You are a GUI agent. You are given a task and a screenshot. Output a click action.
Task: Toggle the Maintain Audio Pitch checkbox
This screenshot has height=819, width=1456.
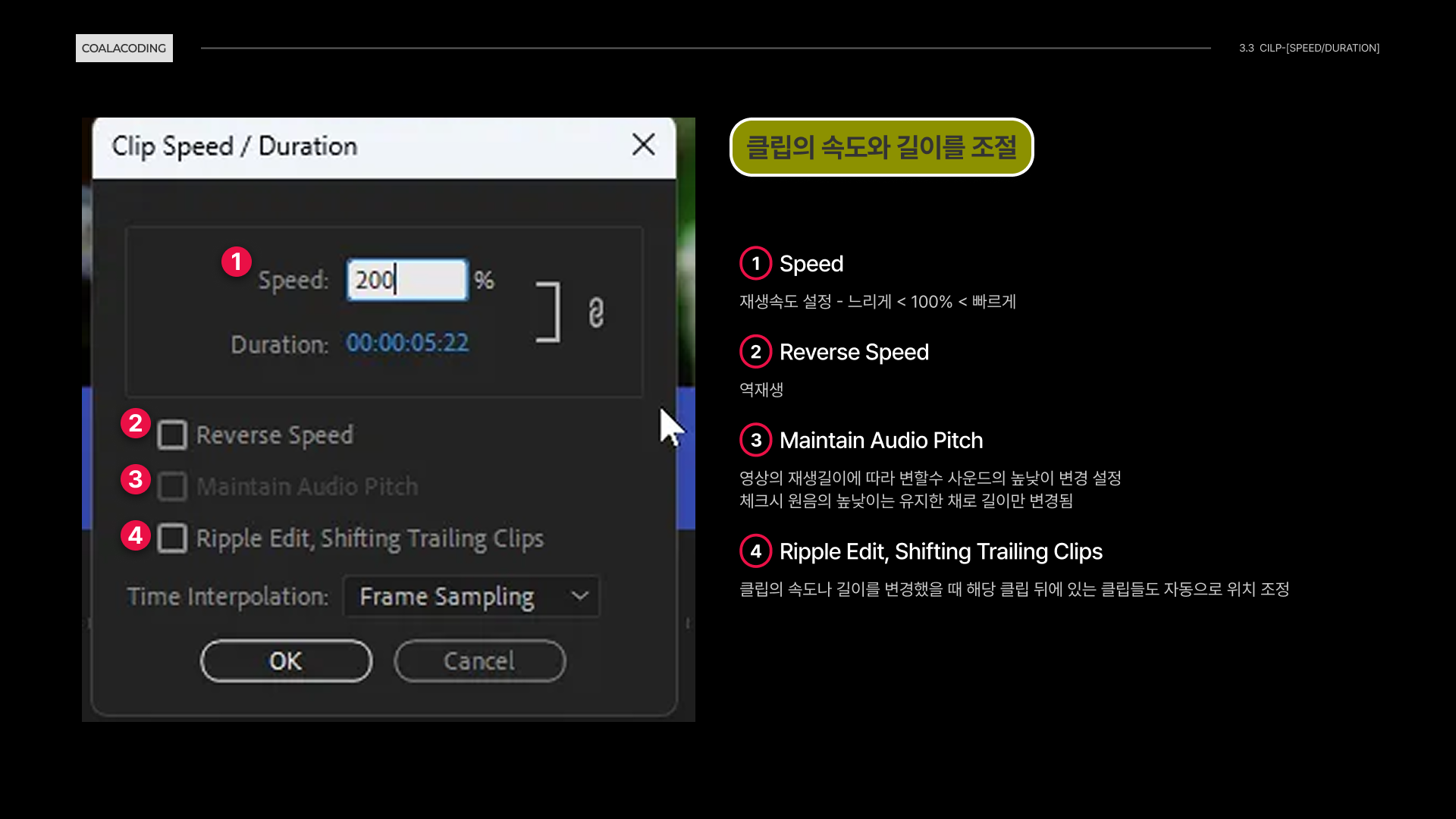(172, 486)
